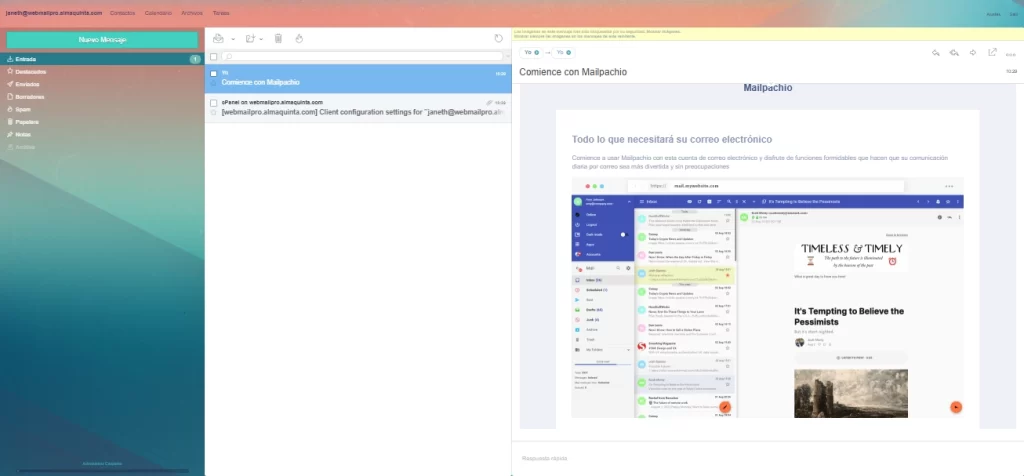Add recipient 'Yo' to contacts plus icon
Image resolution: width=1024 pixels, height=476 pixels.
click(569, 52)
